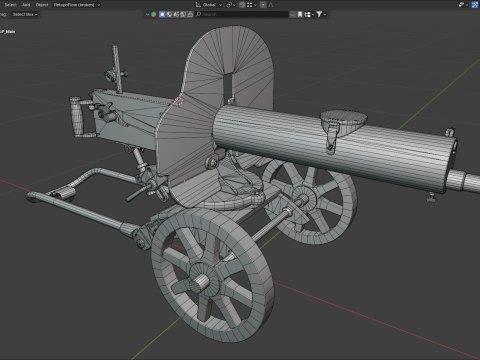Click the fifth filter icon before search
This screenshot has height=360, width=480.
coord(190,14)
